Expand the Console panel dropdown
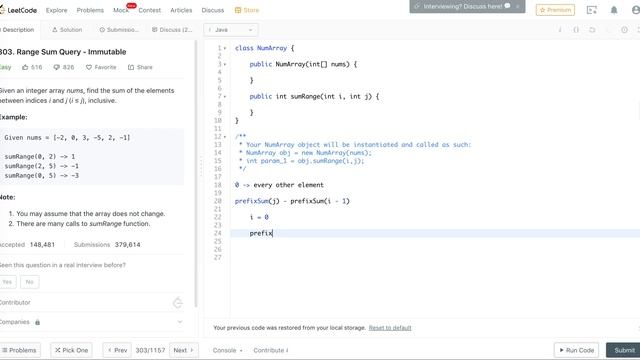Screen dimensions: 640x360 (x=228, y=350)
